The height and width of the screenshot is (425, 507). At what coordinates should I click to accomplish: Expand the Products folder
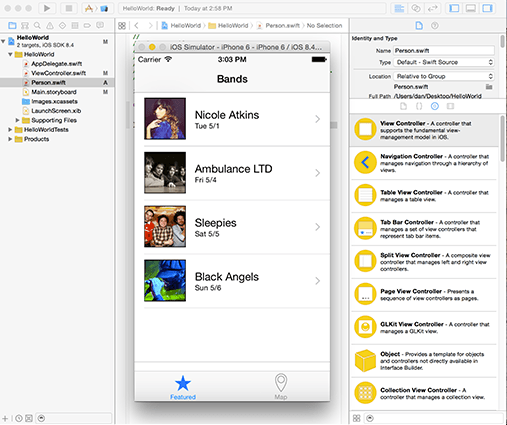coord(10,139)
